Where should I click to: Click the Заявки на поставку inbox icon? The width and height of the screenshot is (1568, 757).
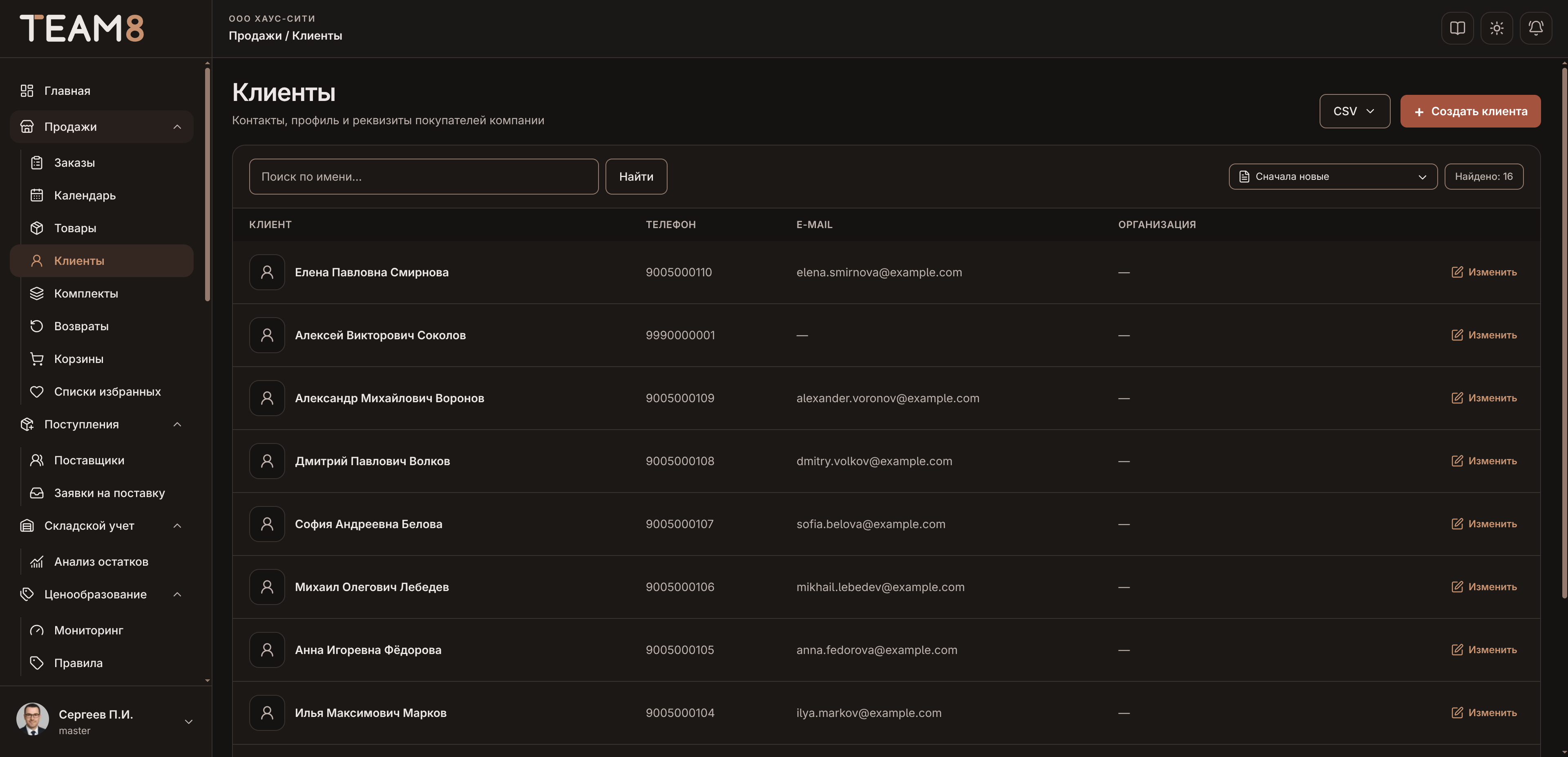(x=36, y=493)
